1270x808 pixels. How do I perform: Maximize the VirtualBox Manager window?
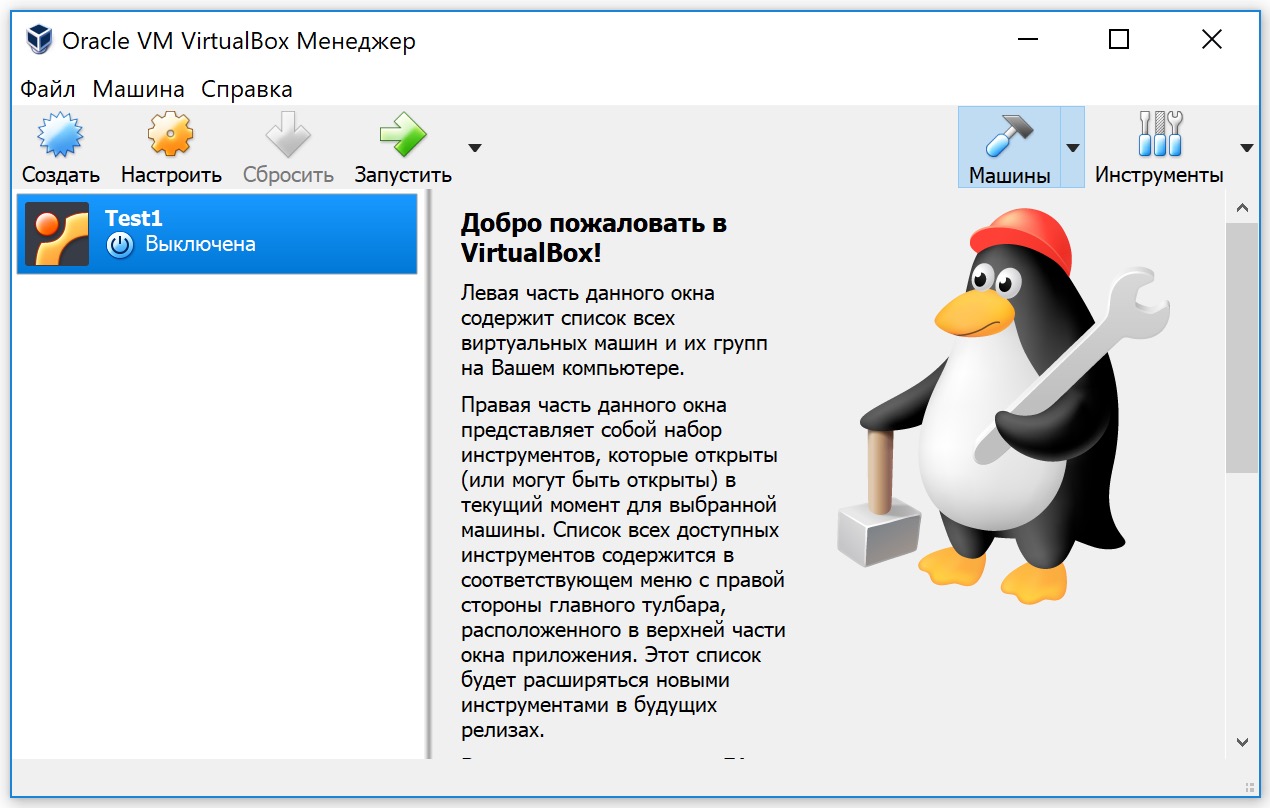(x=1119, y=40)
